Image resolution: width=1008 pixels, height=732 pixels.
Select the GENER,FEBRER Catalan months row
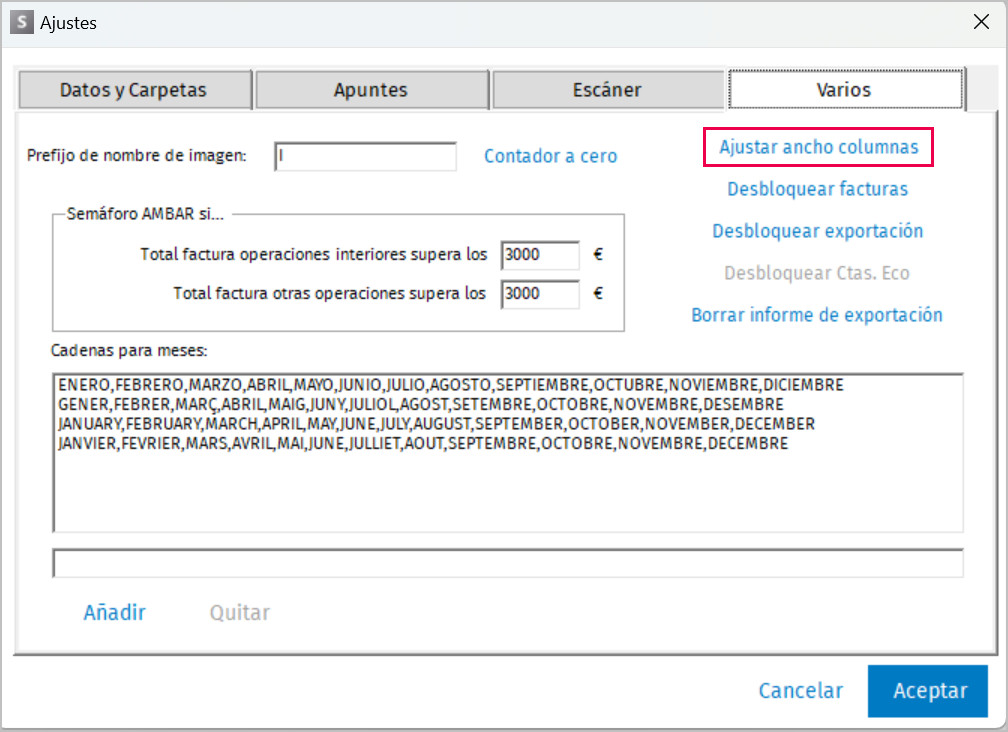(x=420, y=404)
